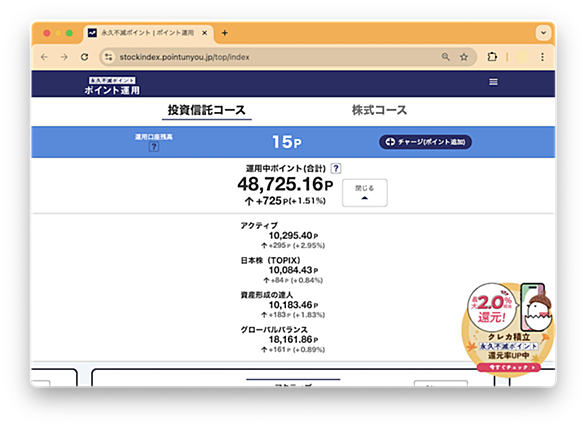The height and width of the screenshot is (427, 586).
Task: Open the Chrome profile avatar menu
Action: [522, 57]
